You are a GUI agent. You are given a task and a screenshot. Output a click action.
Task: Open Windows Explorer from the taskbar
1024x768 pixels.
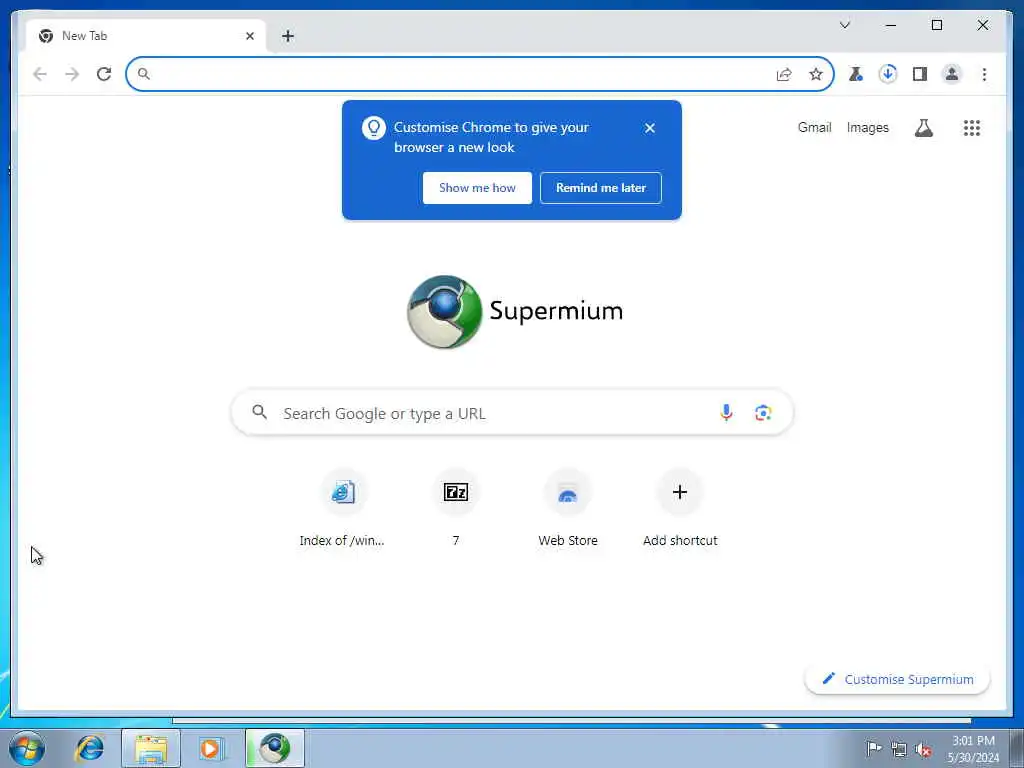pos(151,748)
